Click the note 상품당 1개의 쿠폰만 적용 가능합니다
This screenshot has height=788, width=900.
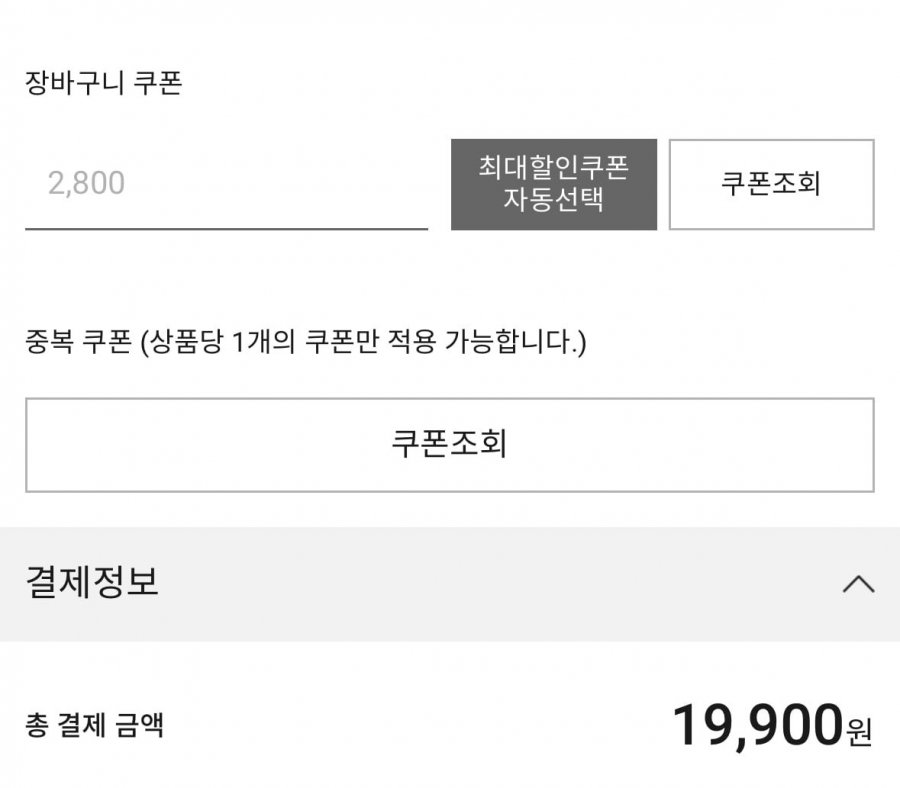364,343
